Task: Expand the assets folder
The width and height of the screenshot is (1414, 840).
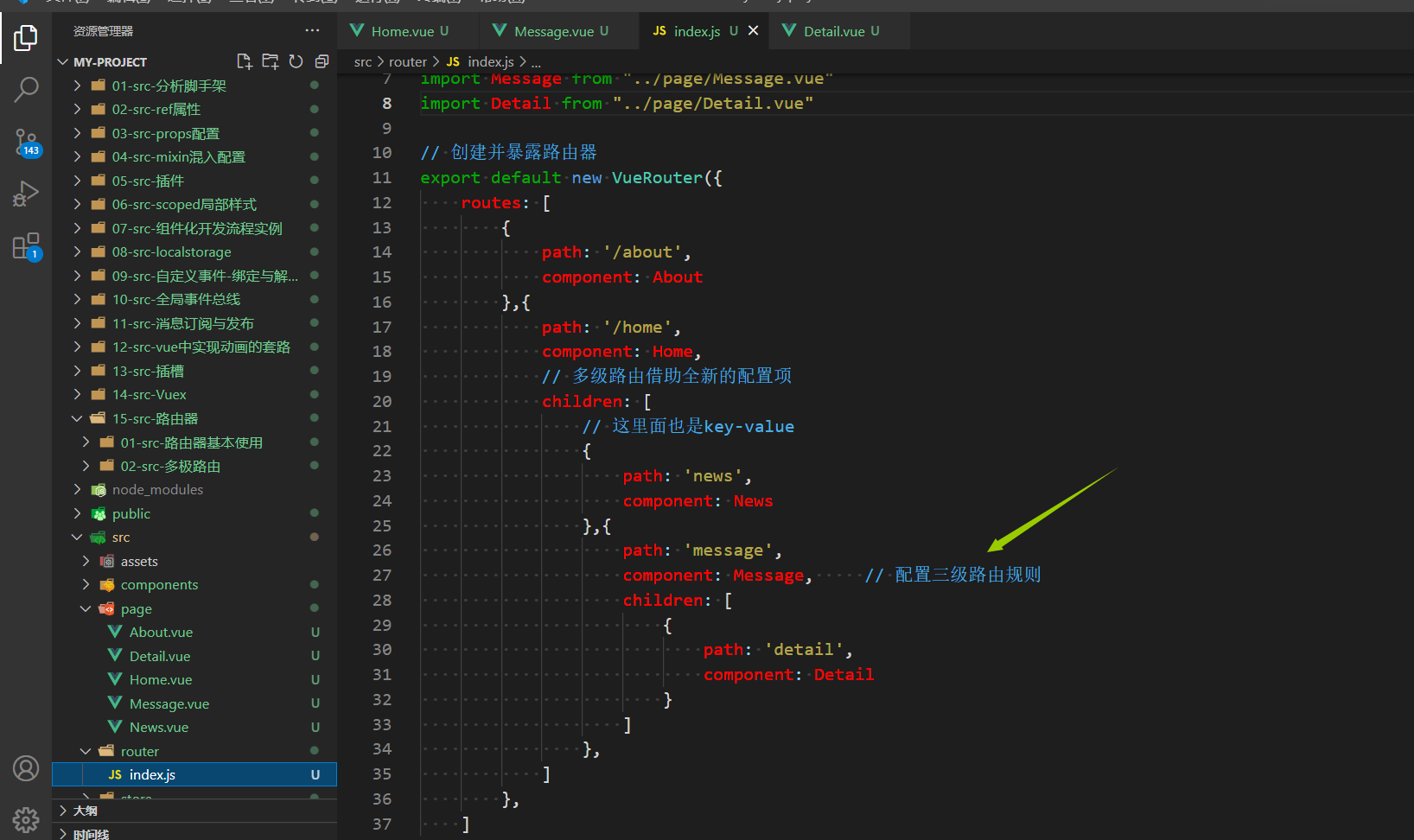Action: coord(86,561)
